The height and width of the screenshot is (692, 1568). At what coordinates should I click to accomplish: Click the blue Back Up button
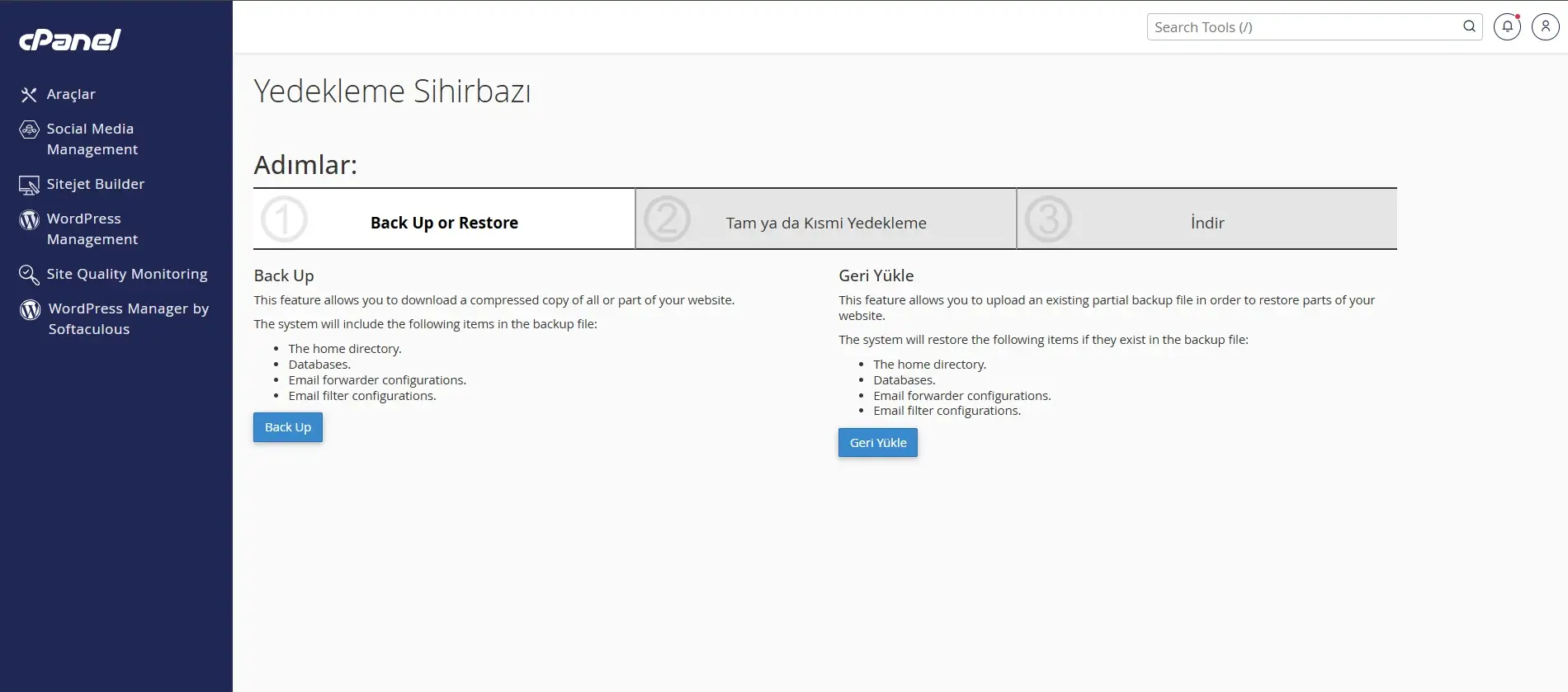[288, 427]
